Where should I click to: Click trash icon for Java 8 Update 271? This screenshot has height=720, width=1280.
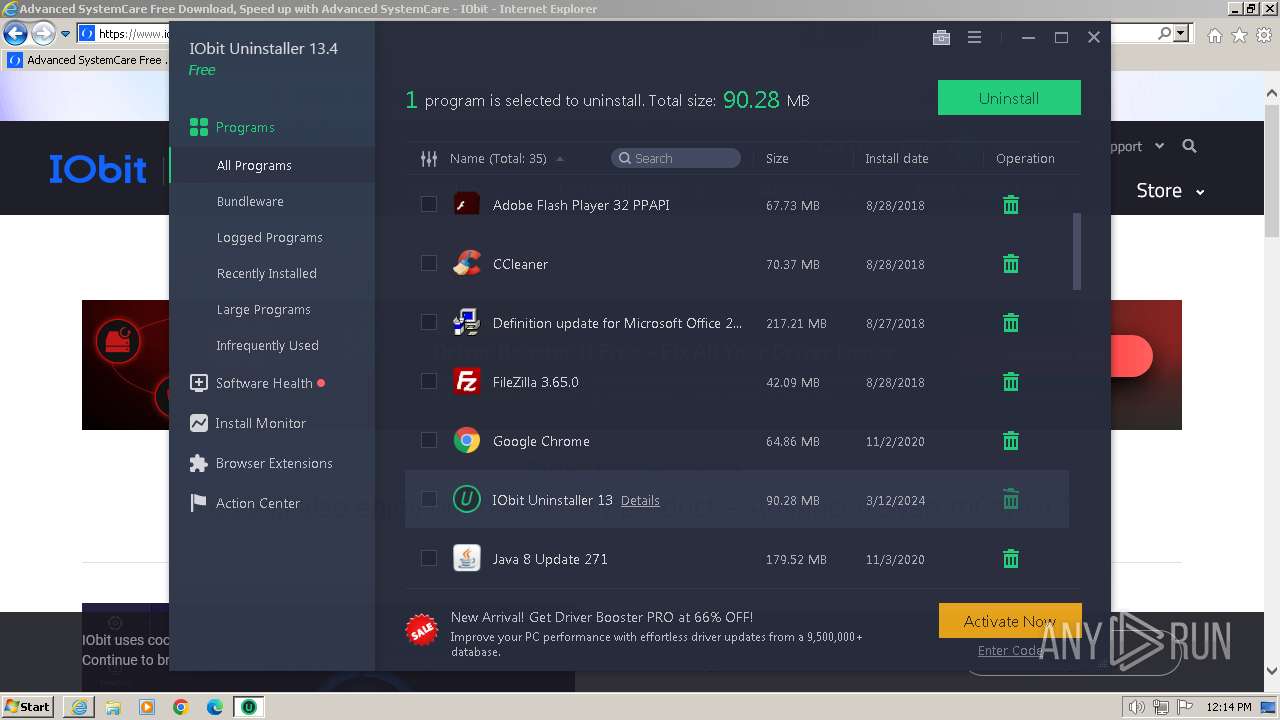[x=1011, y=559]
